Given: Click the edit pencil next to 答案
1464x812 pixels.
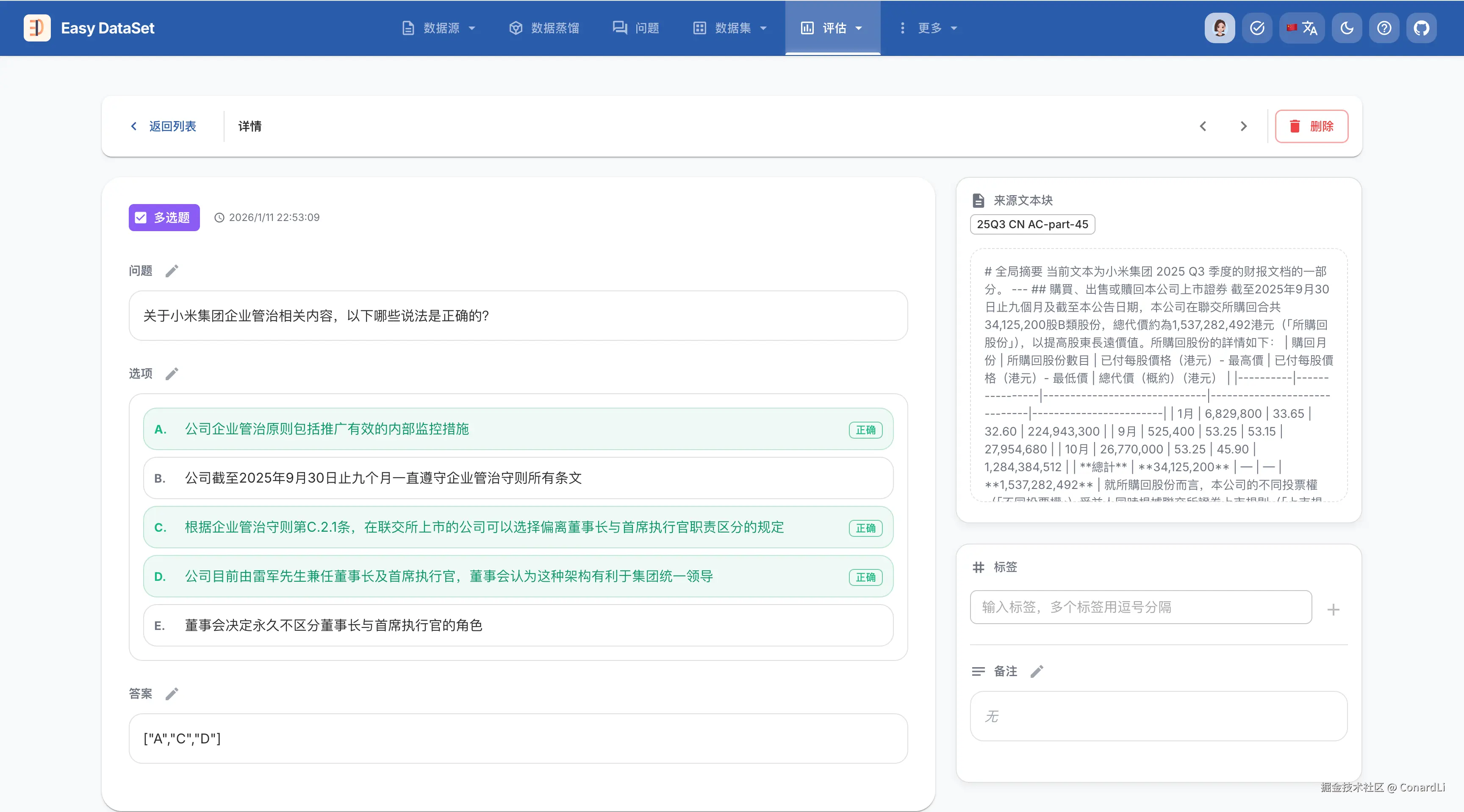Looking at the screenshot, I should tap(172, 694).
